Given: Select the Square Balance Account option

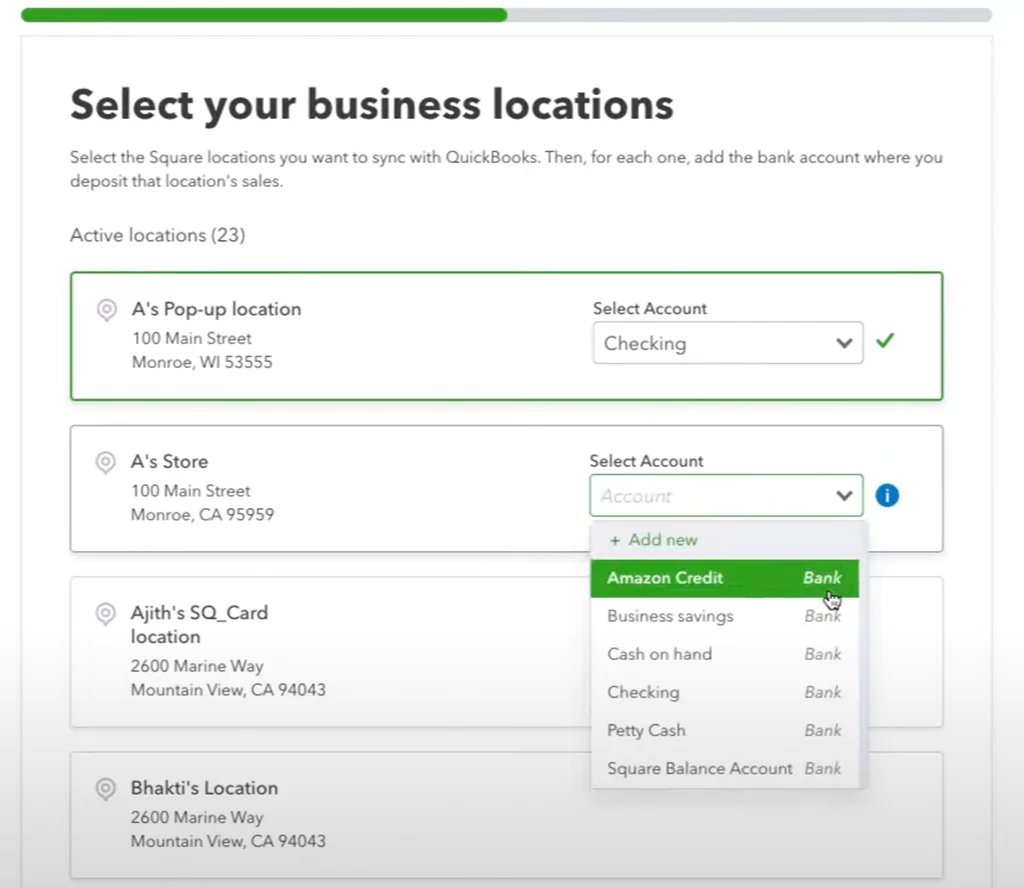Looking at the screenshot, I should click(x=725, y=769).
